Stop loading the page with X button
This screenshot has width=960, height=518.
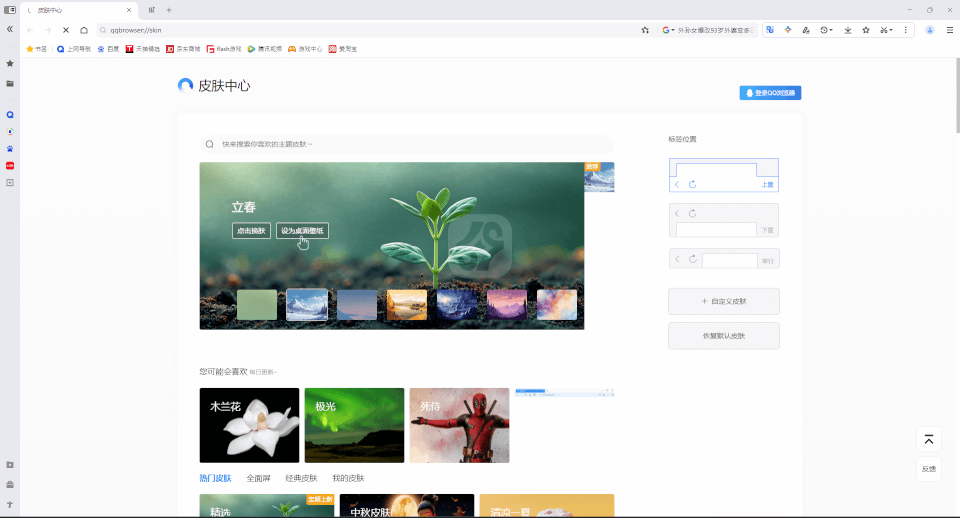[x=66, y=30]
